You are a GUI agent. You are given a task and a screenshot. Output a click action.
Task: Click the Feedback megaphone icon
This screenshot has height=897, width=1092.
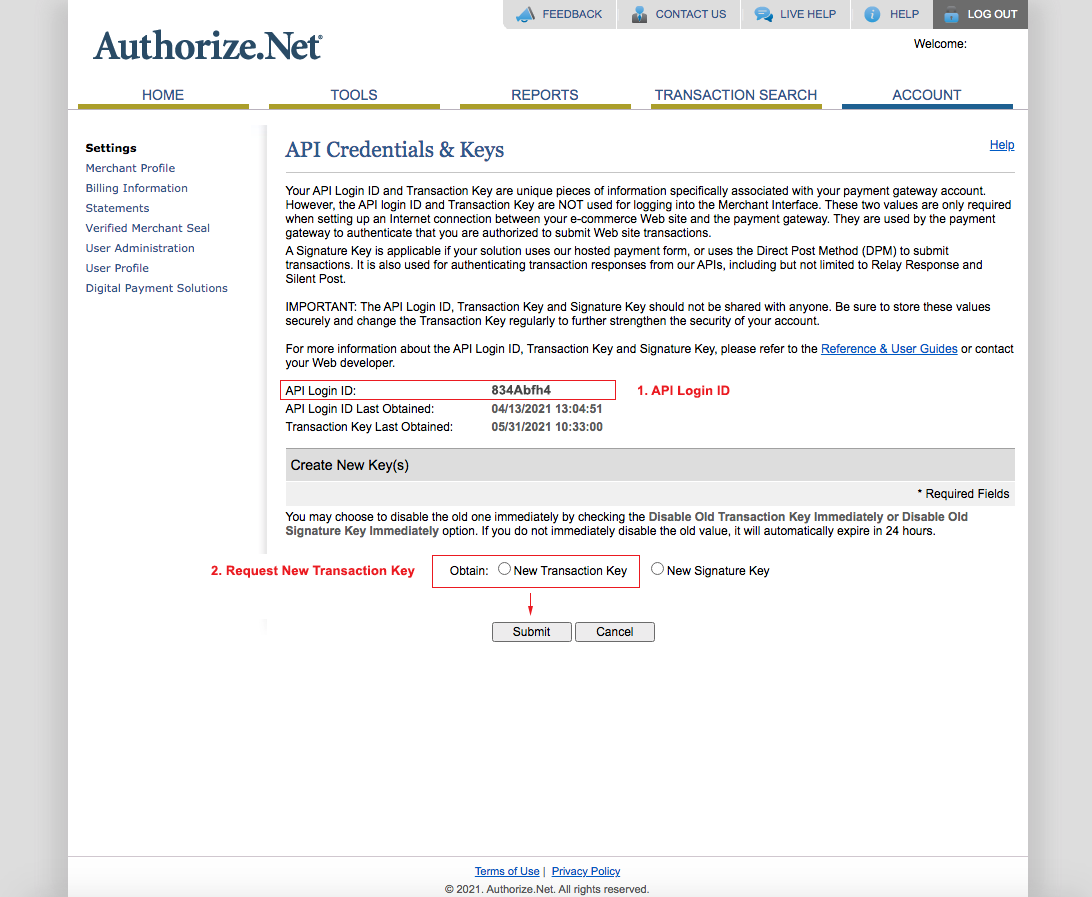pyautogui.click(x=525, y=14)
